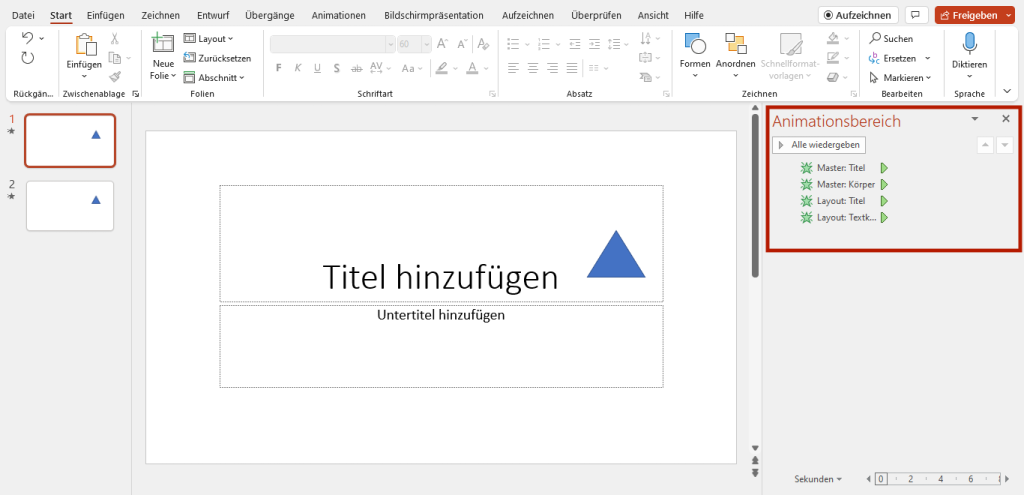Click the Einfügen paste clipboard icon
1024x495 pixels.
click(84, 44)
